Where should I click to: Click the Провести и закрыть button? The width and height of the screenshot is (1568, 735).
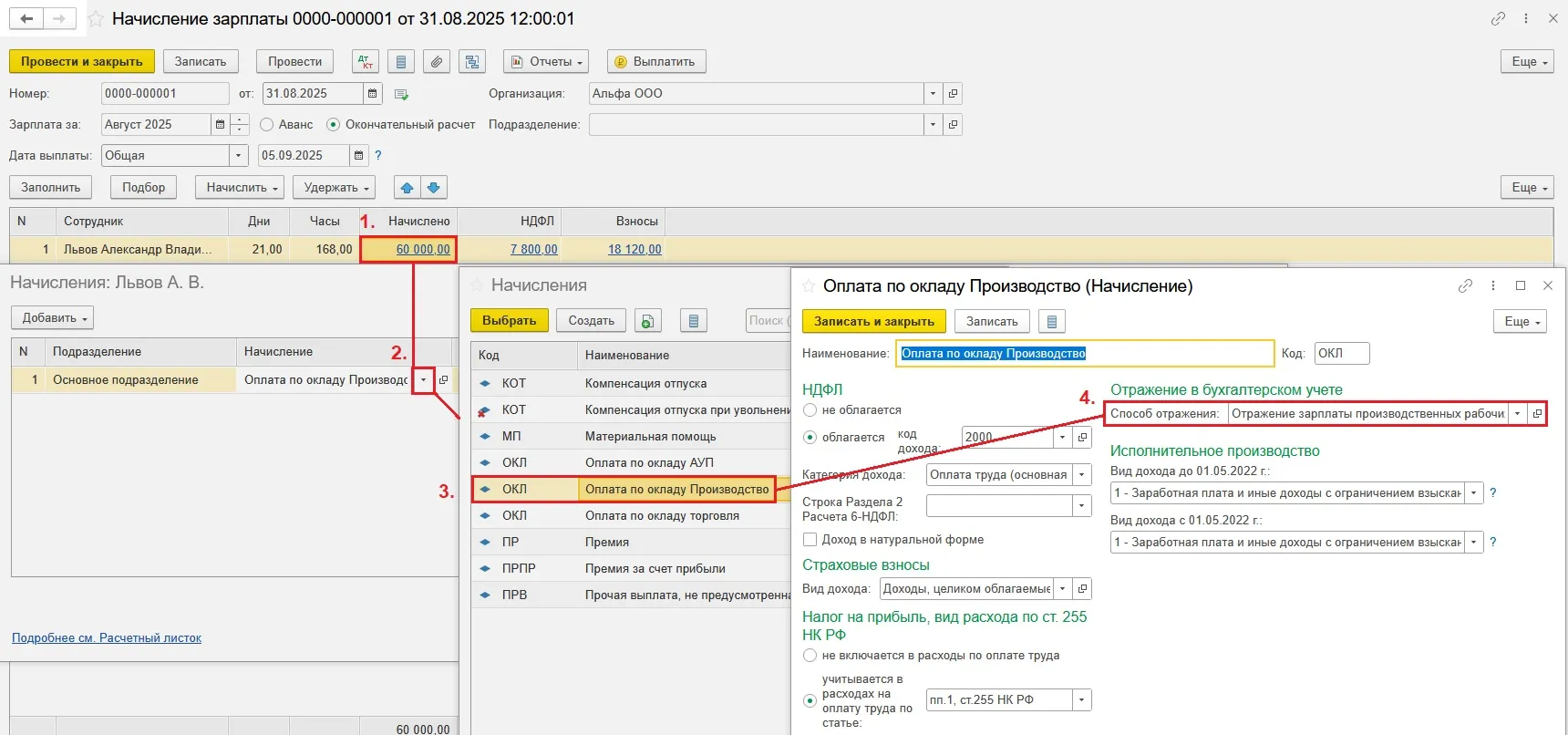click(x=82, y=62)
